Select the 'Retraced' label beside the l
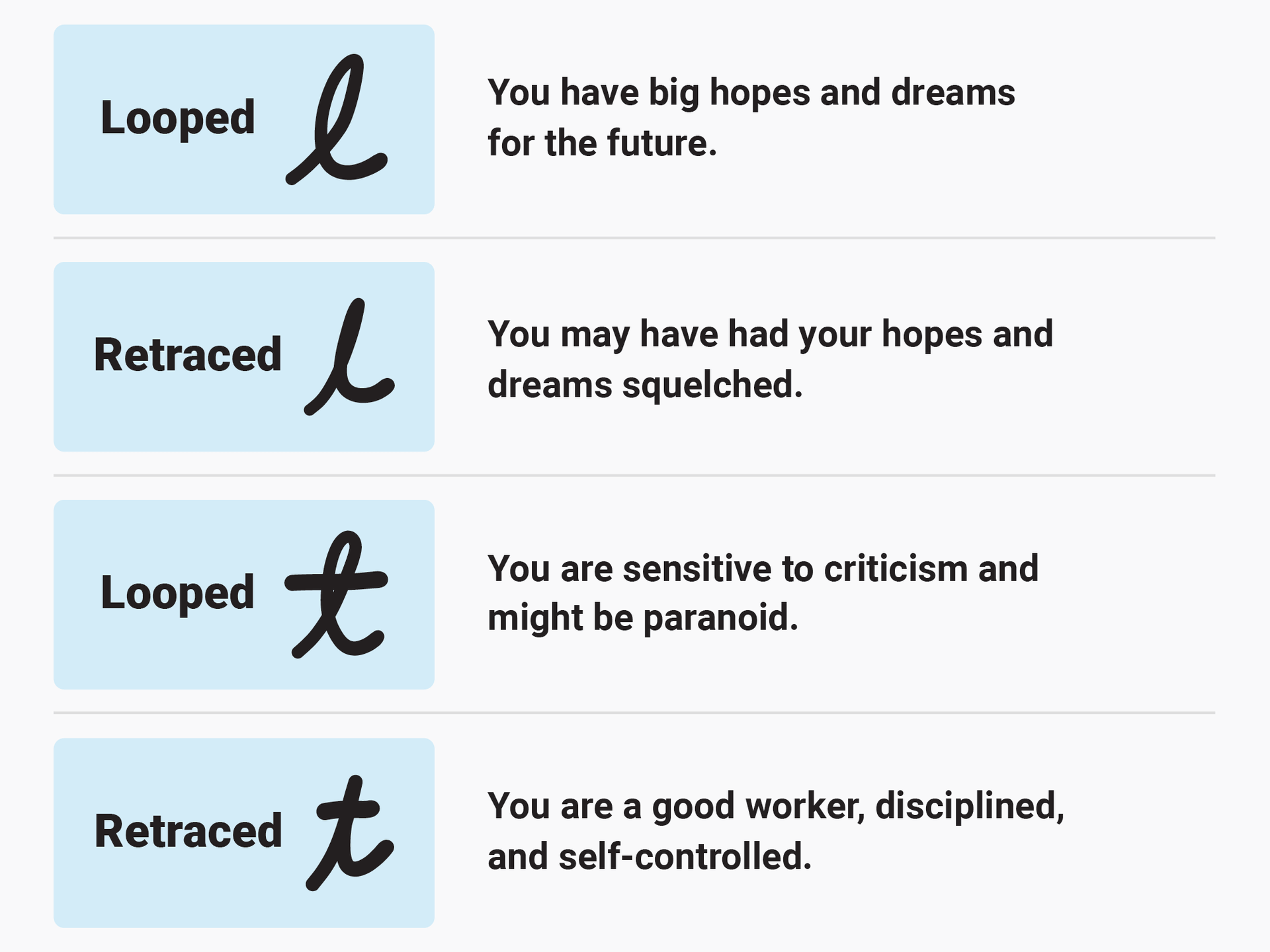Image resolution: width=1270 pixels, height=952 pixels. point(188,355)
